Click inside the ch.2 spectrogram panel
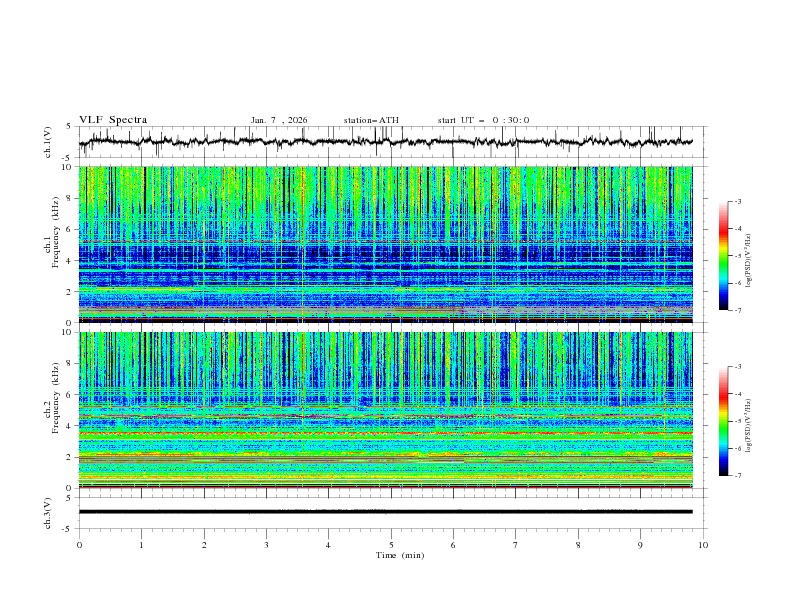 click(390, 410)
